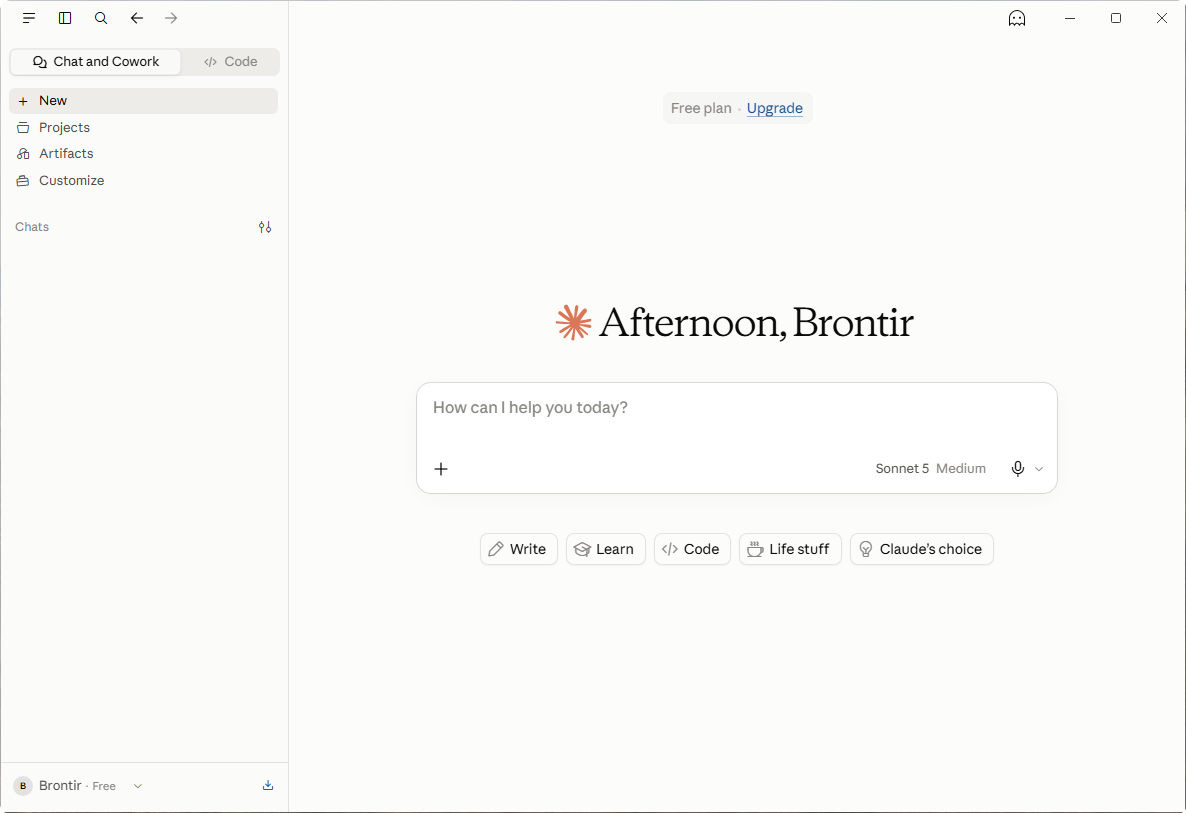Minimize the Claude window
Viewport: 1186px width, 813px height.
click(1070, 18)
